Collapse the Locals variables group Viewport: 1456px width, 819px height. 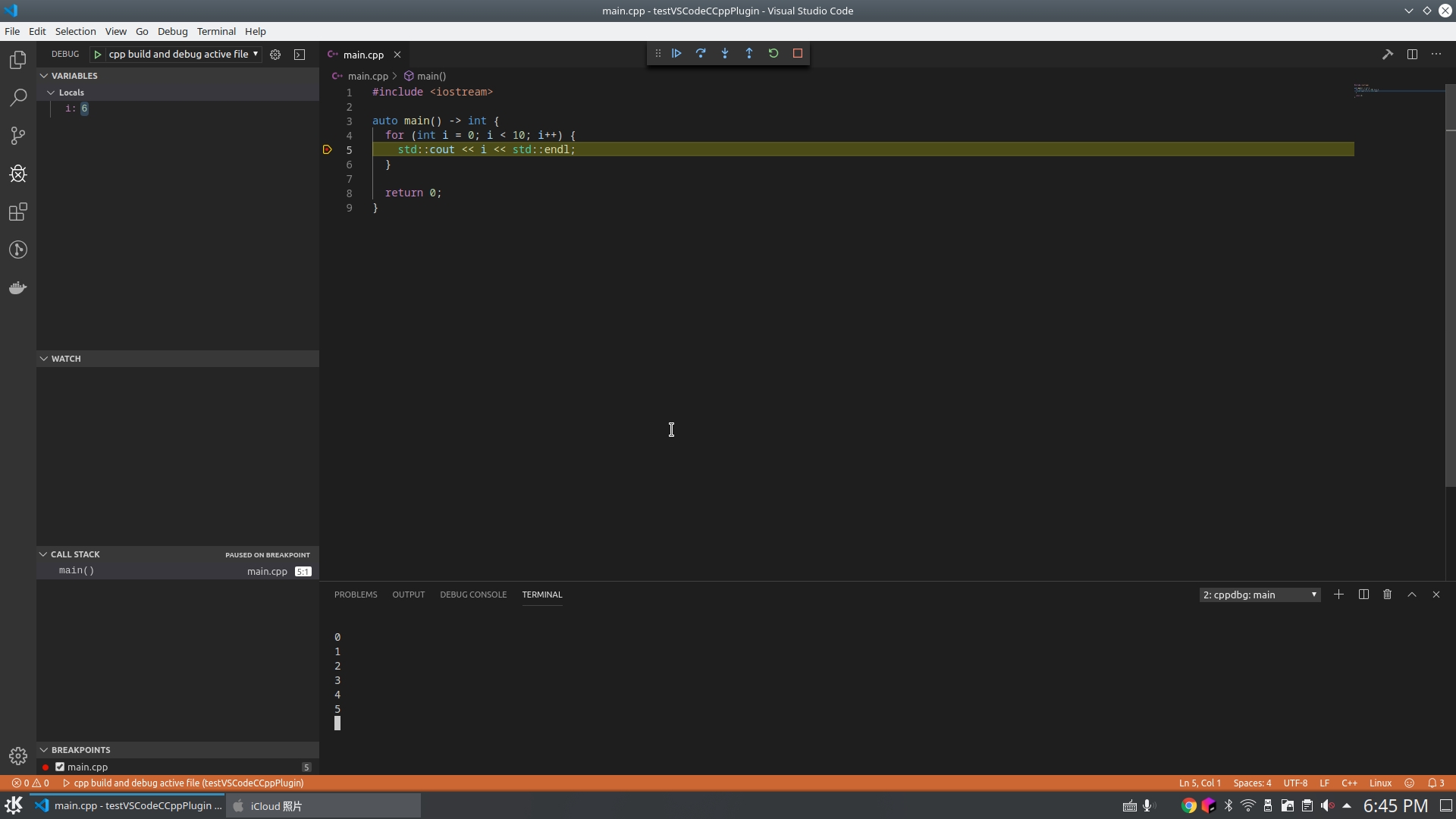51,93
